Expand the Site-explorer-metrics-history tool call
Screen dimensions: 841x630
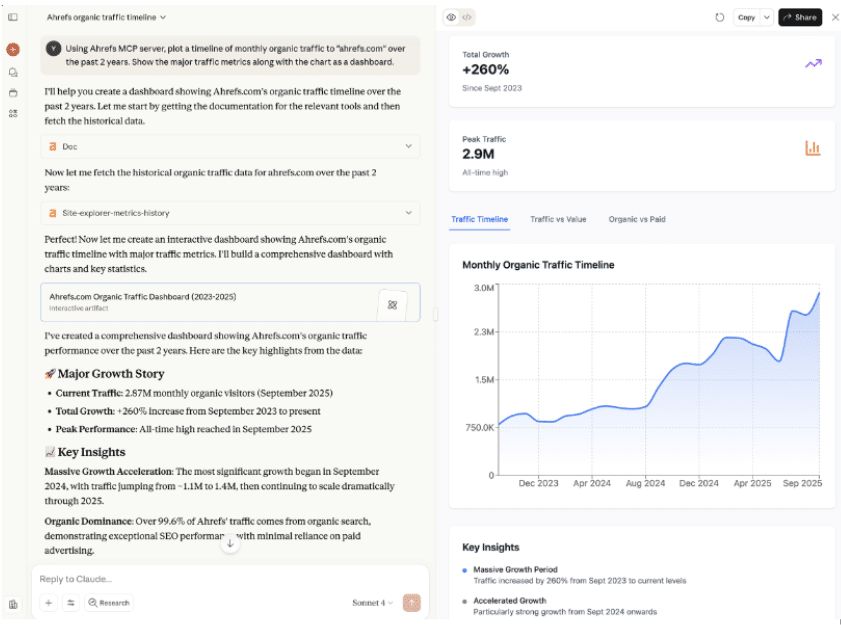click(230, 212)
